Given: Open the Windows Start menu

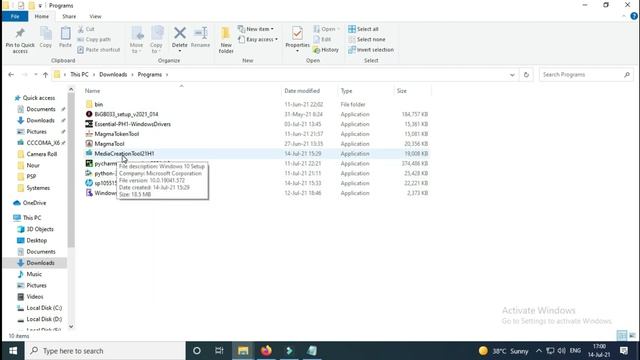Looking at the screenshot, I should point(13,351).
